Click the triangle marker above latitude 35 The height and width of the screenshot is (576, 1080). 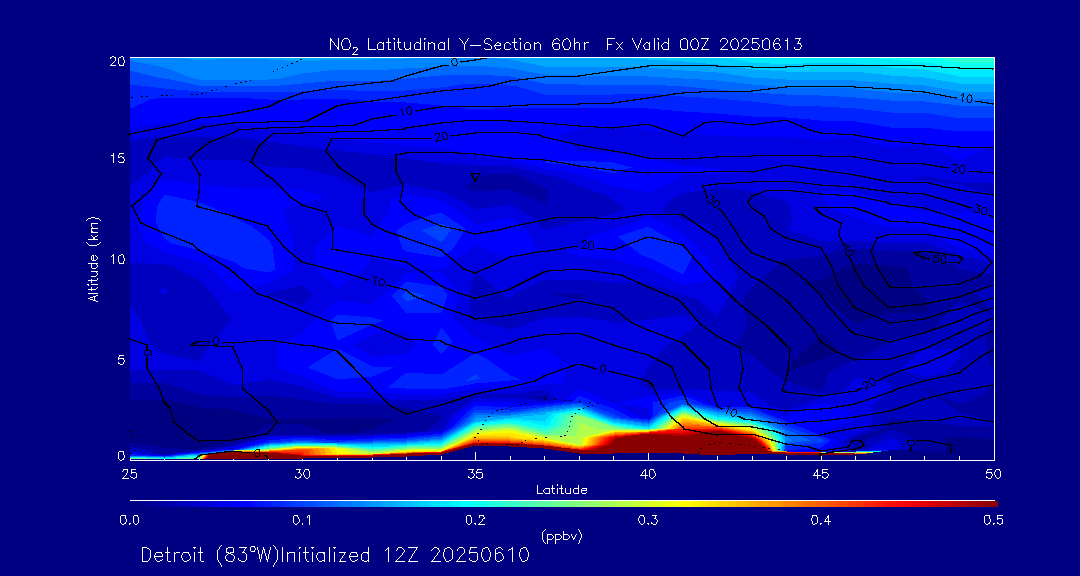pyautogui.click(x=475, y=178)
